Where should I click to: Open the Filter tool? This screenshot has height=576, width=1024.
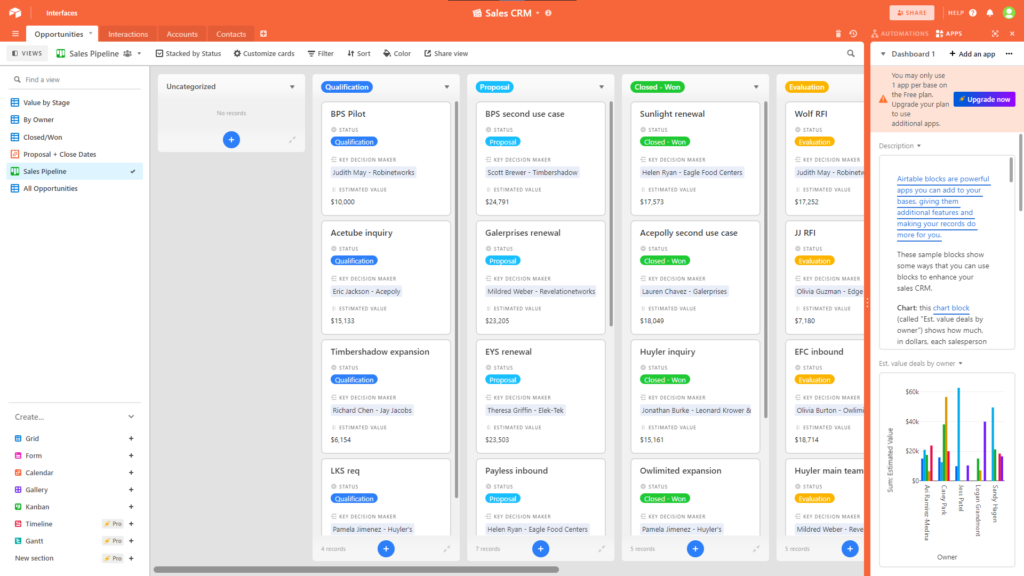point(320,53)
